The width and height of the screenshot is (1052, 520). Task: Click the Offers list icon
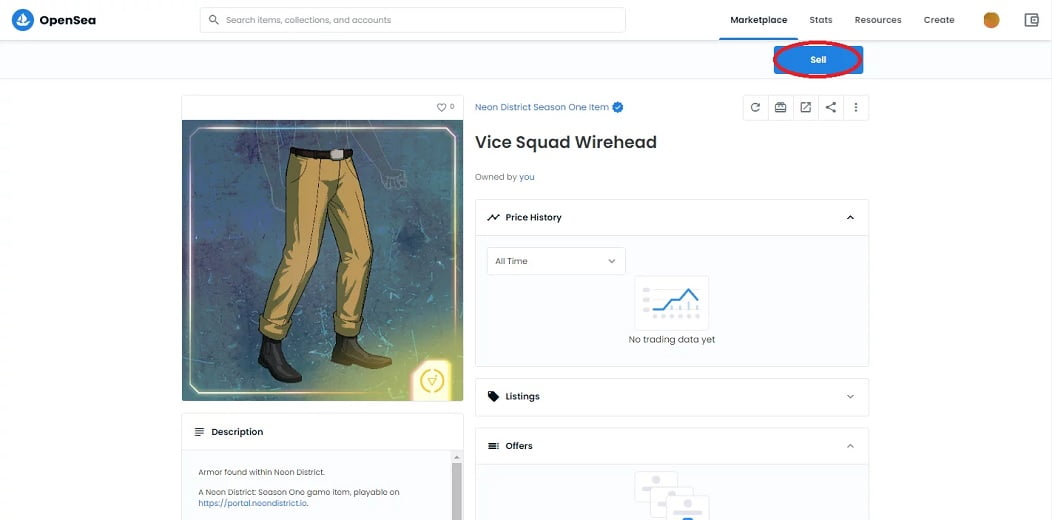pos(493,446)
